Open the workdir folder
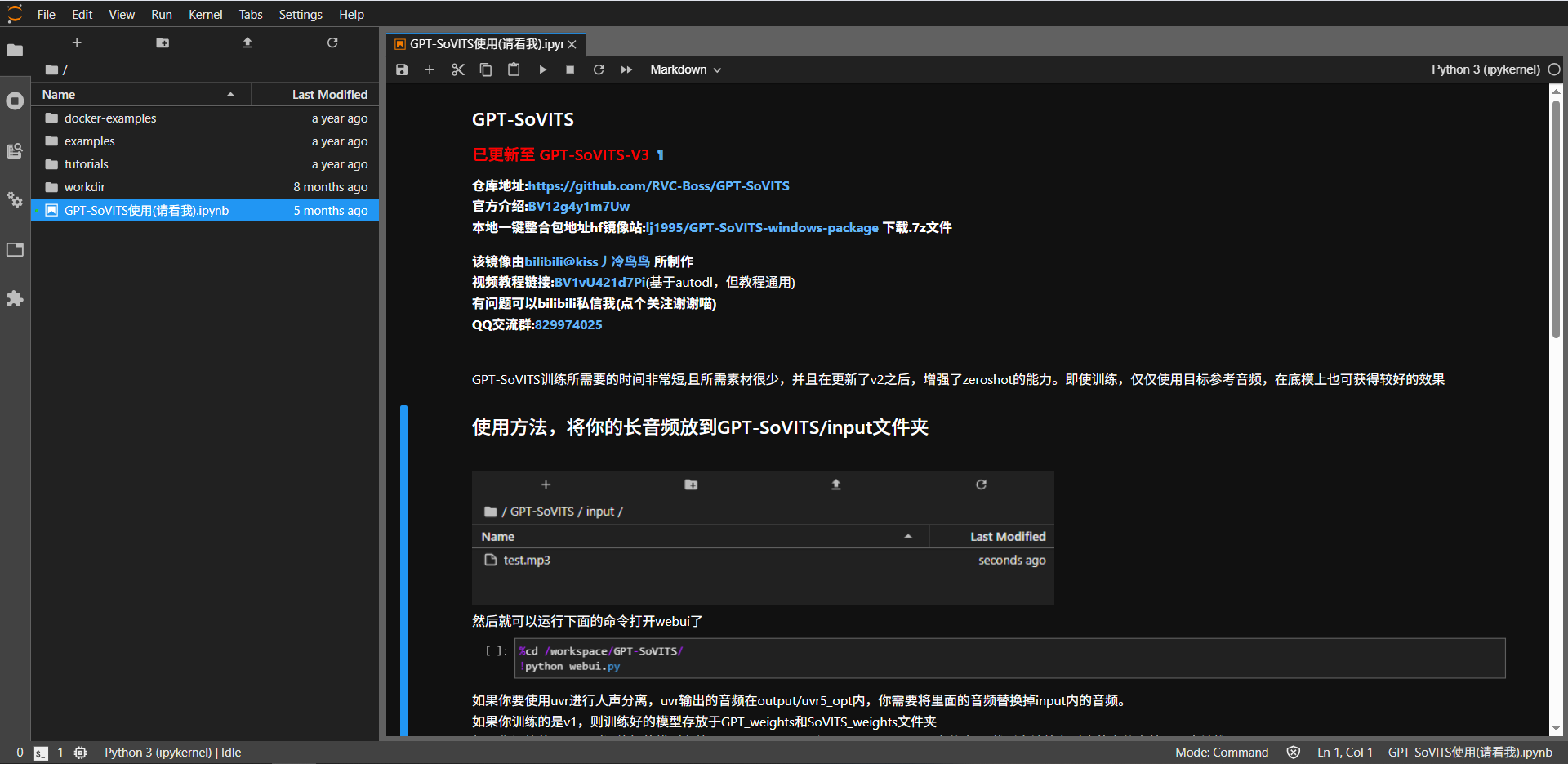 point(205,187)
